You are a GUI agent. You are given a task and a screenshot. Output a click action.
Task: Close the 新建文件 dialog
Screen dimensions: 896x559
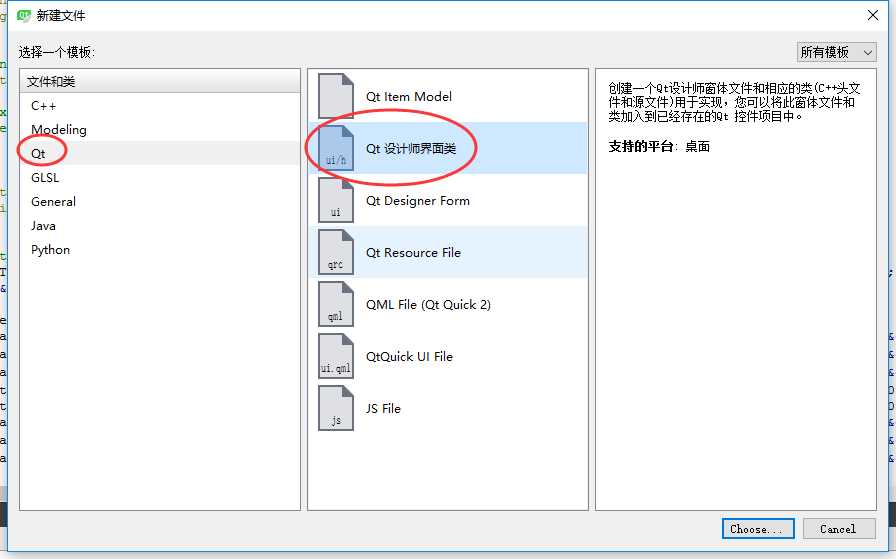873,15
